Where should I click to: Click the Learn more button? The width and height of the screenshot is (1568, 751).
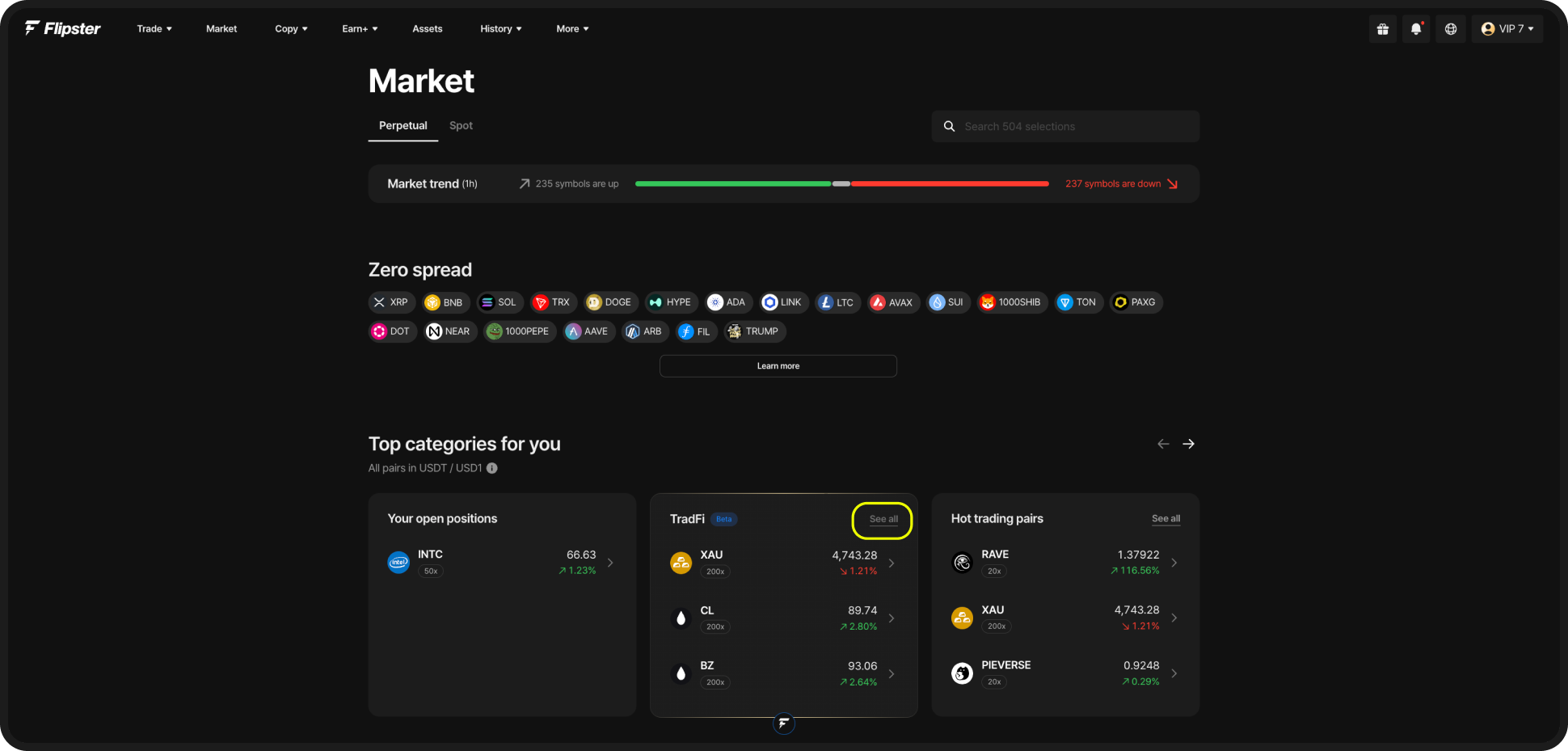(x=778, y=366)
